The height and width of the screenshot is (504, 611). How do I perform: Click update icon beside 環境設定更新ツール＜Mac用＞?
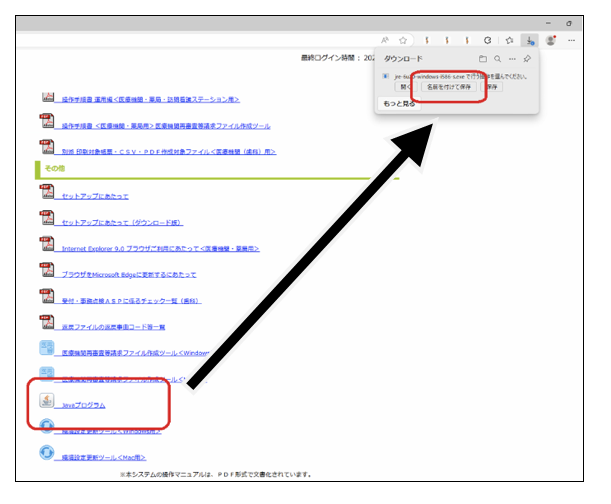[47, 453]
